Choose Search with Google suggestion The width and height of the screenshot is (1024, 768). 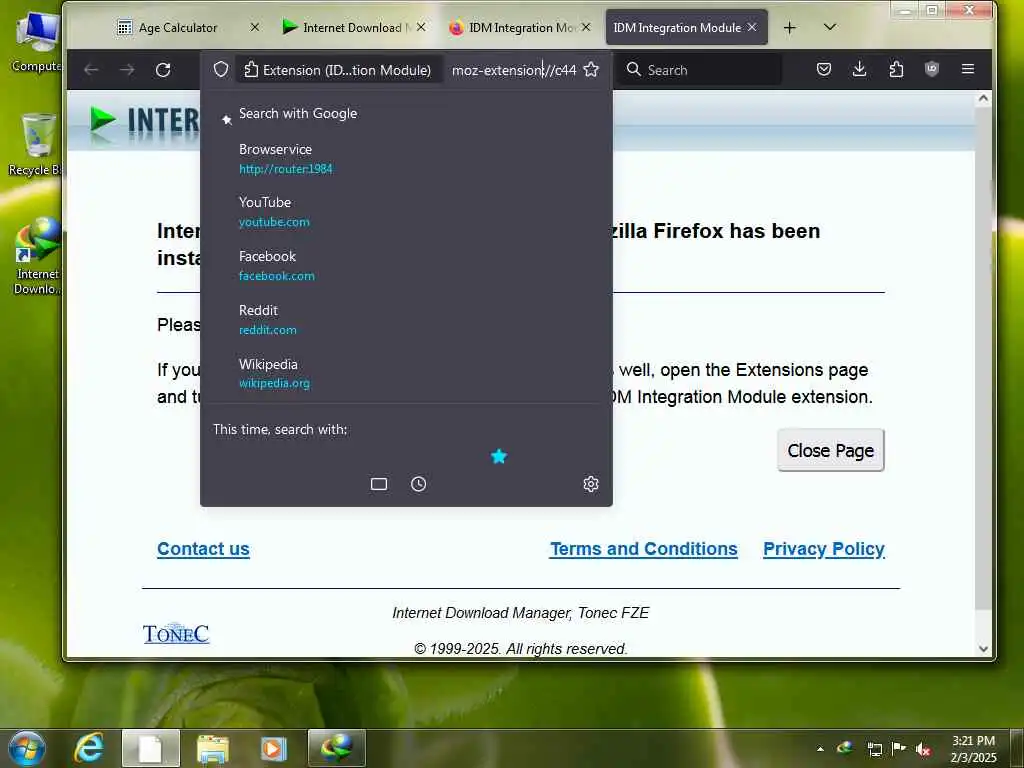pyautogui.click(x=406, y=114)
